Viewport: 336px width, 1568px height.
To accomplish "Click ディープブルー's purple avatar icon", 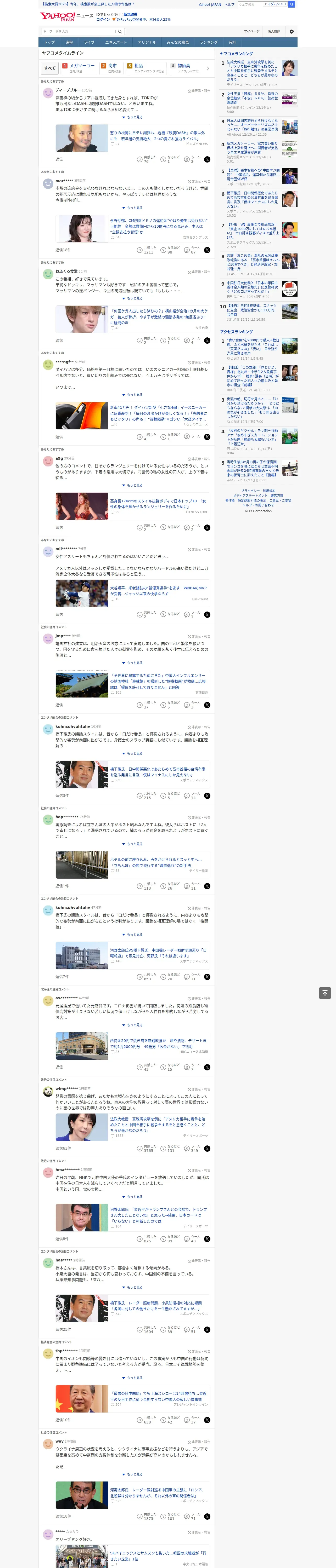I will pos(48,93).
